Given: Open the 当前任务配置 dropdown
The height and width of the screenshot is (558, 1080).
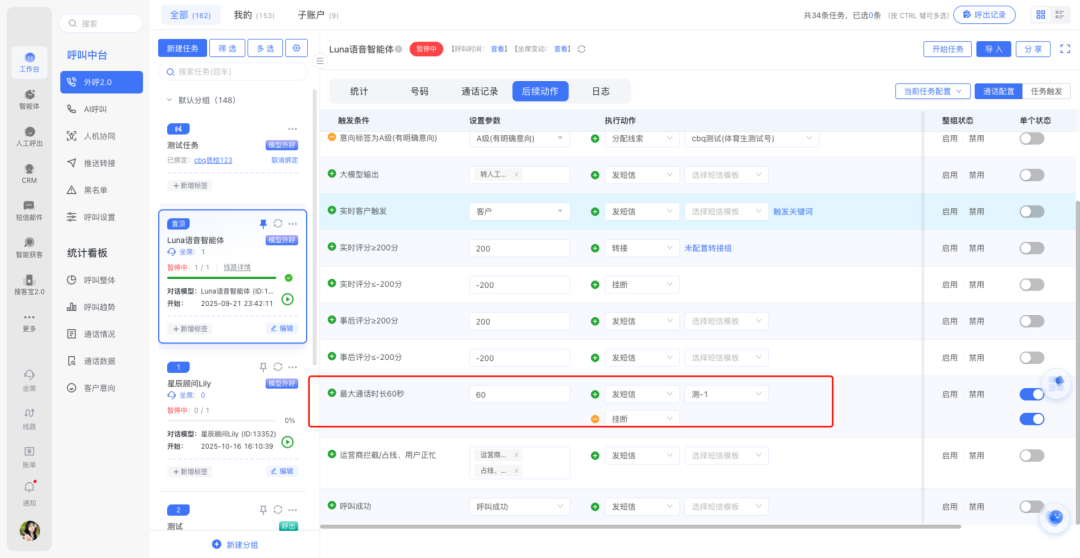Looking at the screenshot, I should click(932, 91).
